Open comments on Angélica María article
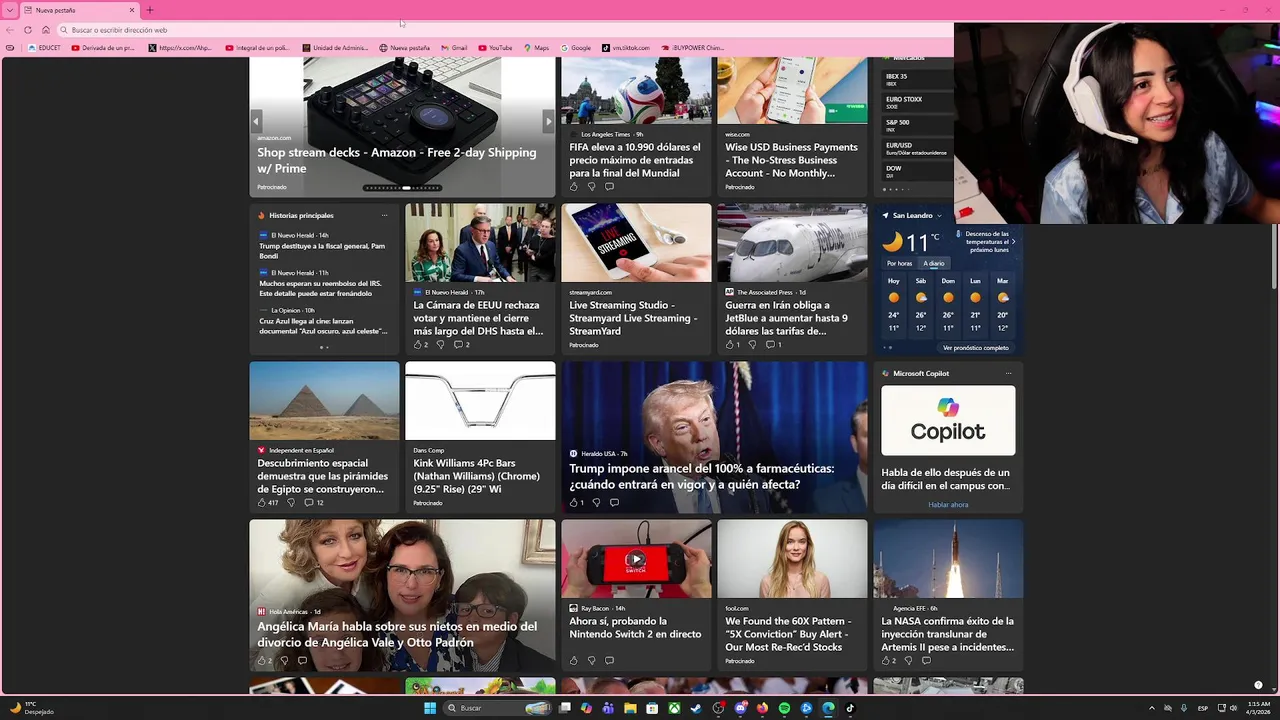Image resolution: width=1280 pixels, height=720 pixels. point(302,660)
